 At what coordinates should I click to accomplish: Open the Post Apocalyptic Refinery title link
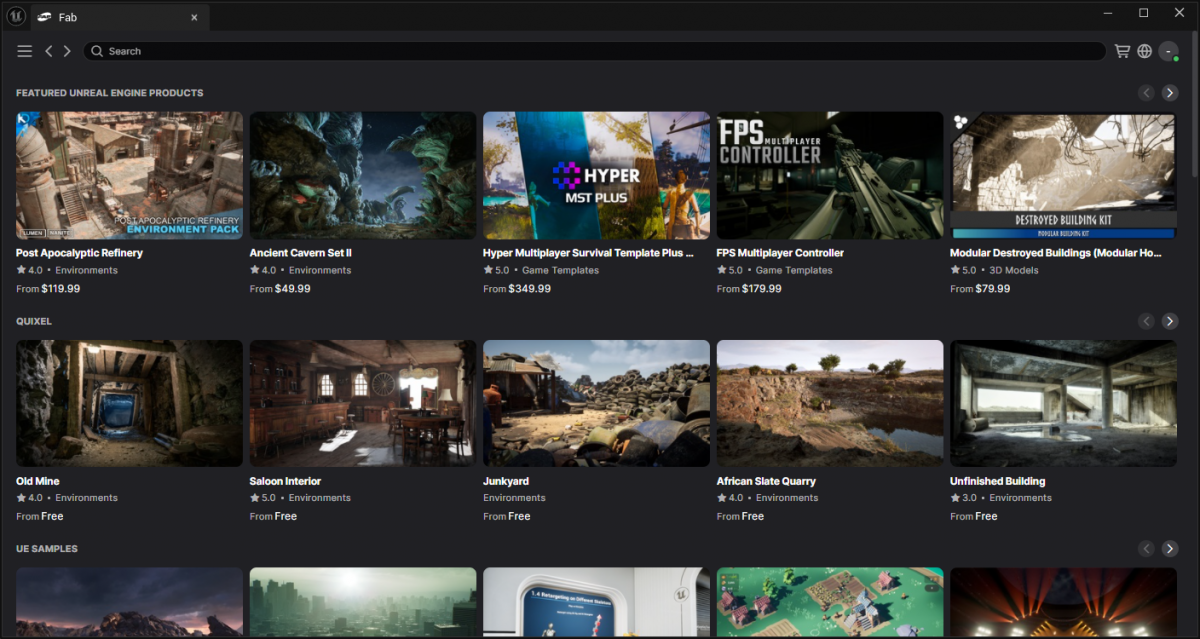[79, 253]
